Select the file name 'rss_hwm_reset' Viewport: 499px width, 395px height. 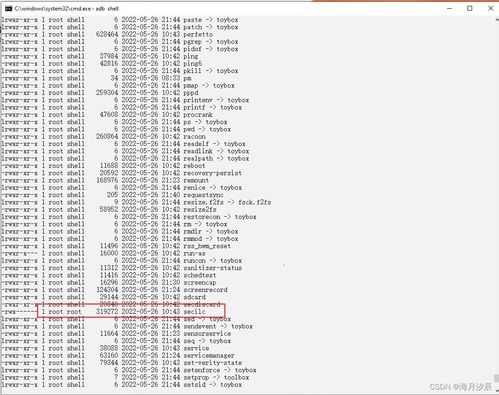[x=207, y=246]
